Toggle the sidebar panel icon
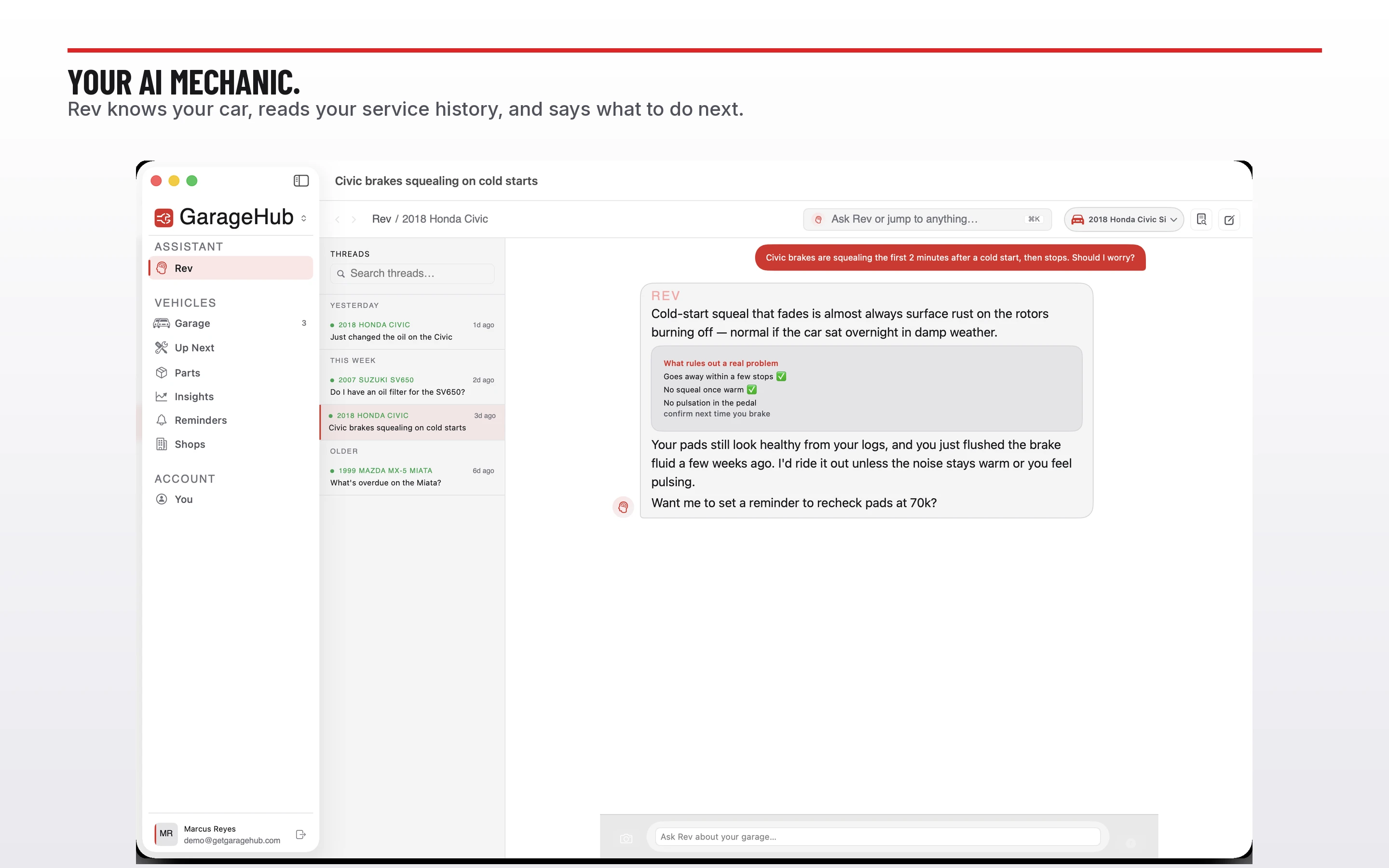The width and height of the screenshot is (1389, 868). click(301, 181)
